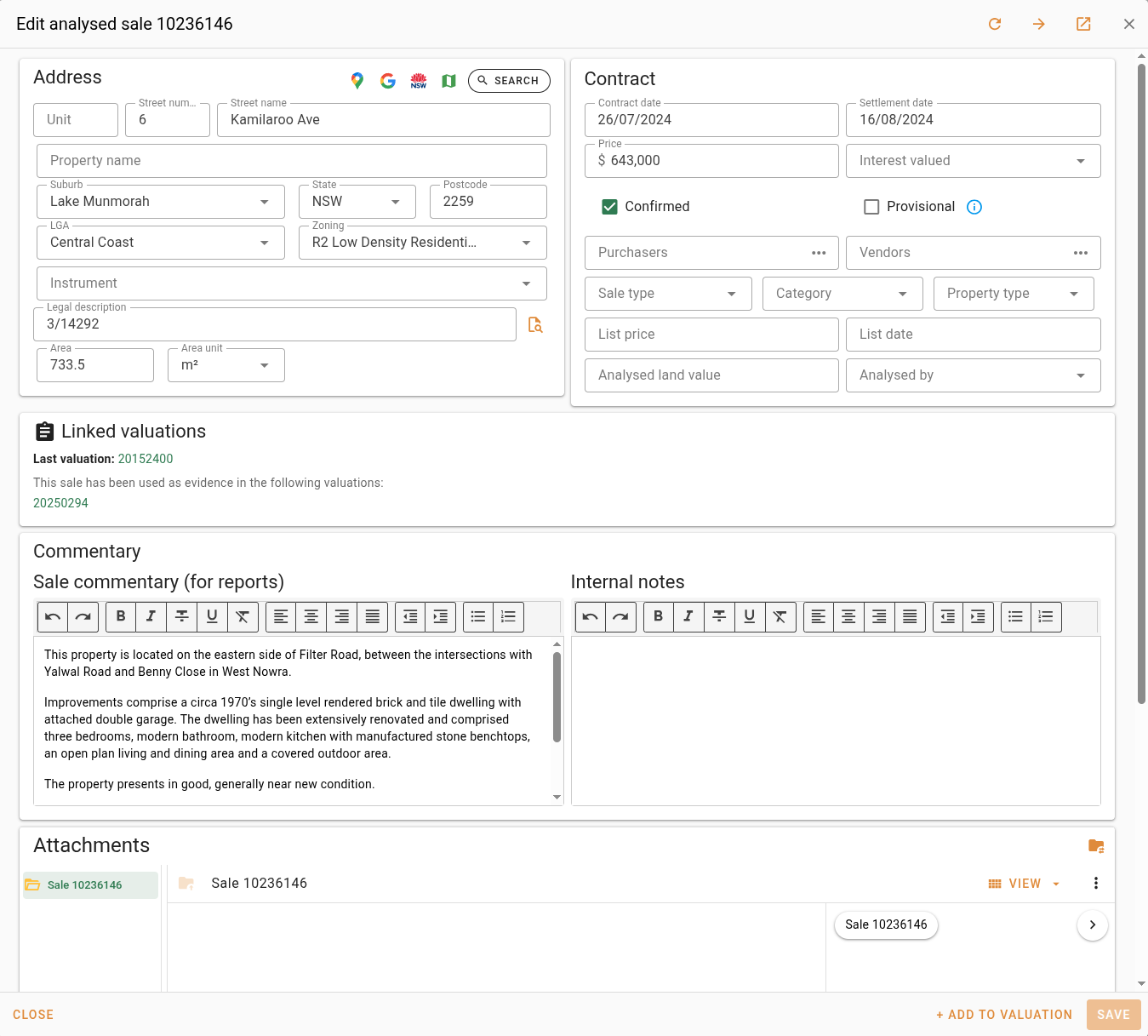
Task: Open the VIEW menu in Attachments
Action: [1024, 884]
